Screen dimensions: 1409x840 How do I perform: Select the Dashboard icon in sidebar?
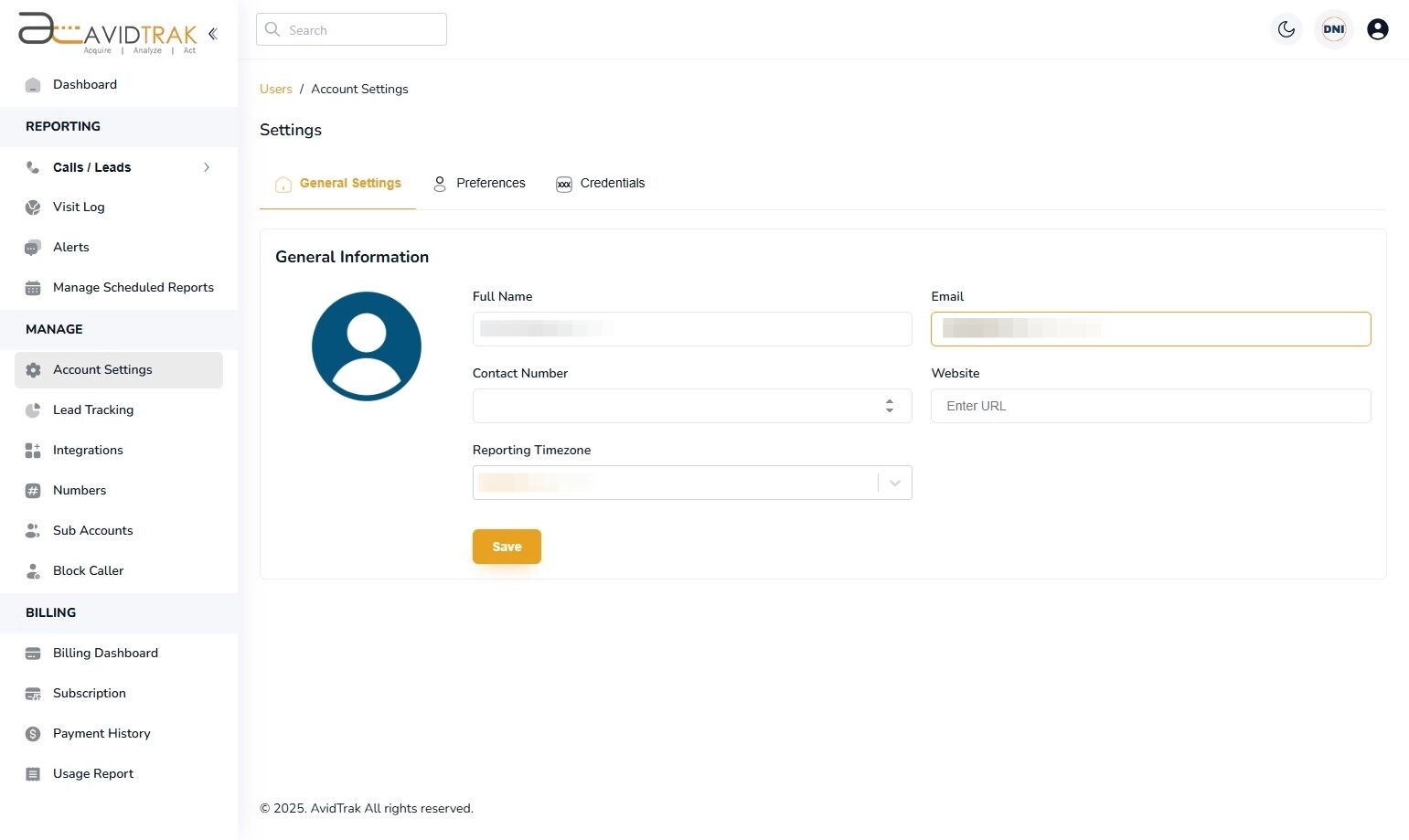coord(33,84)
